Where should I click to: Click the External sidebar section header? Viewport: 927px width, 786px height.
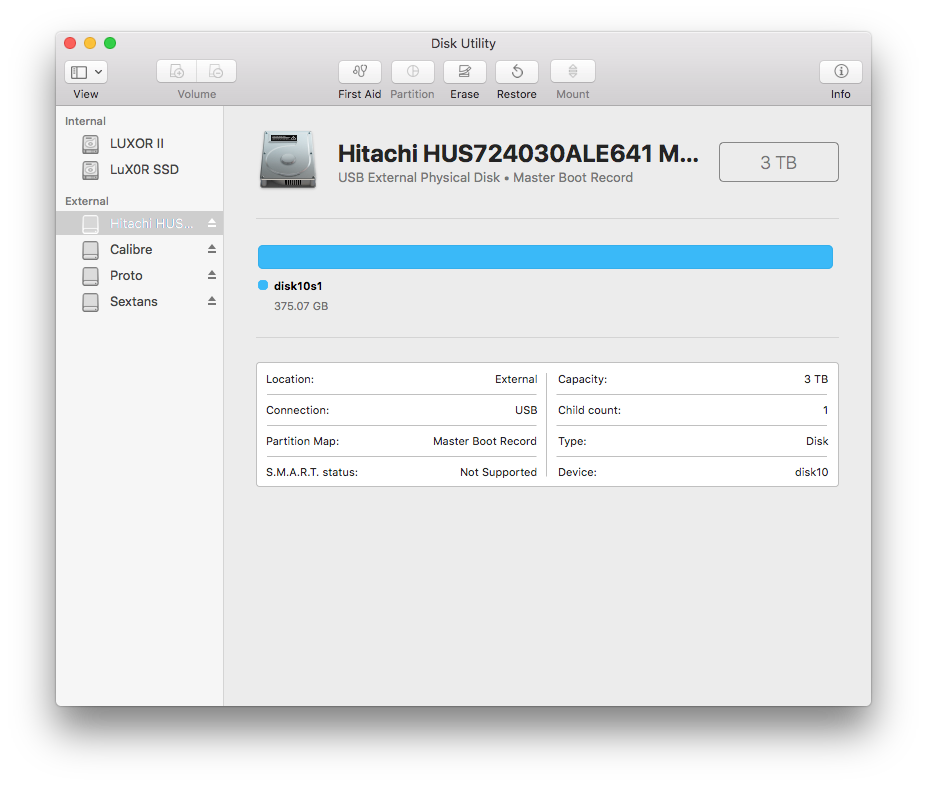87,201
